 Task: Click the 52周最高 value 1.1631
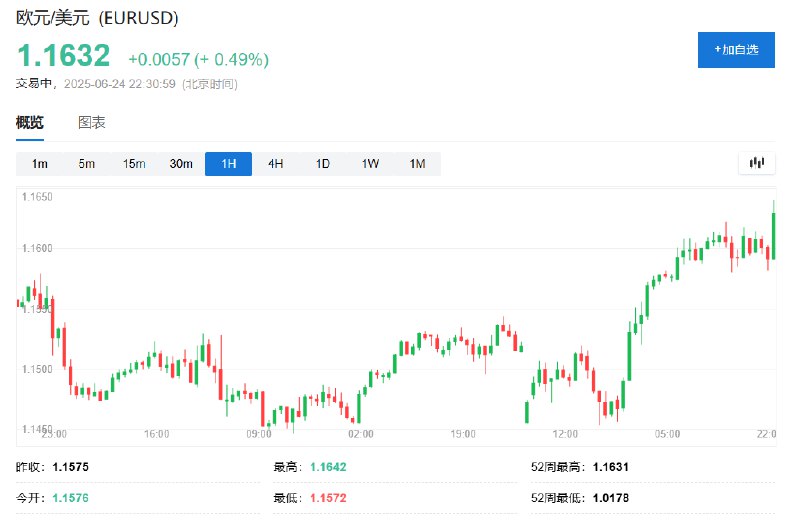610,467
